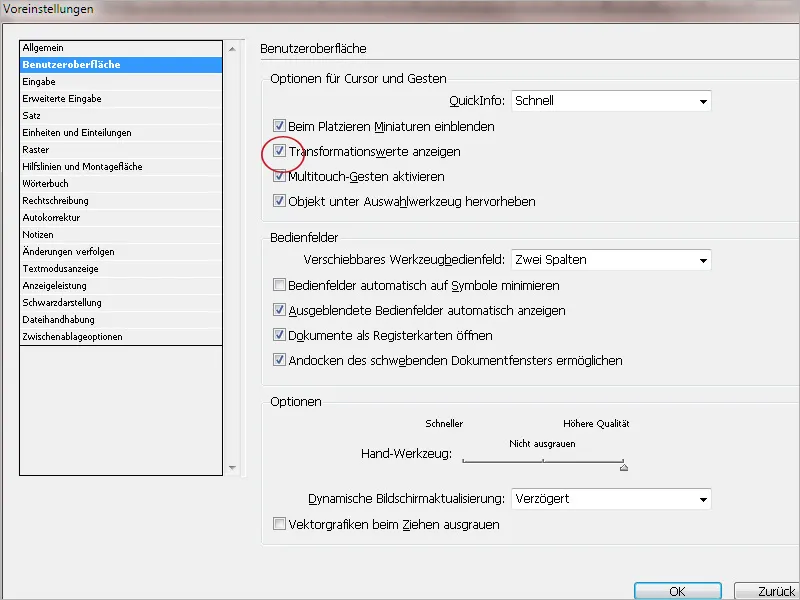The height and width of the screenshot is (600, 800).
Task: Toggle Ausgeblendete Bedienfelder automatisch anzeigen
Action: point(279,310)
